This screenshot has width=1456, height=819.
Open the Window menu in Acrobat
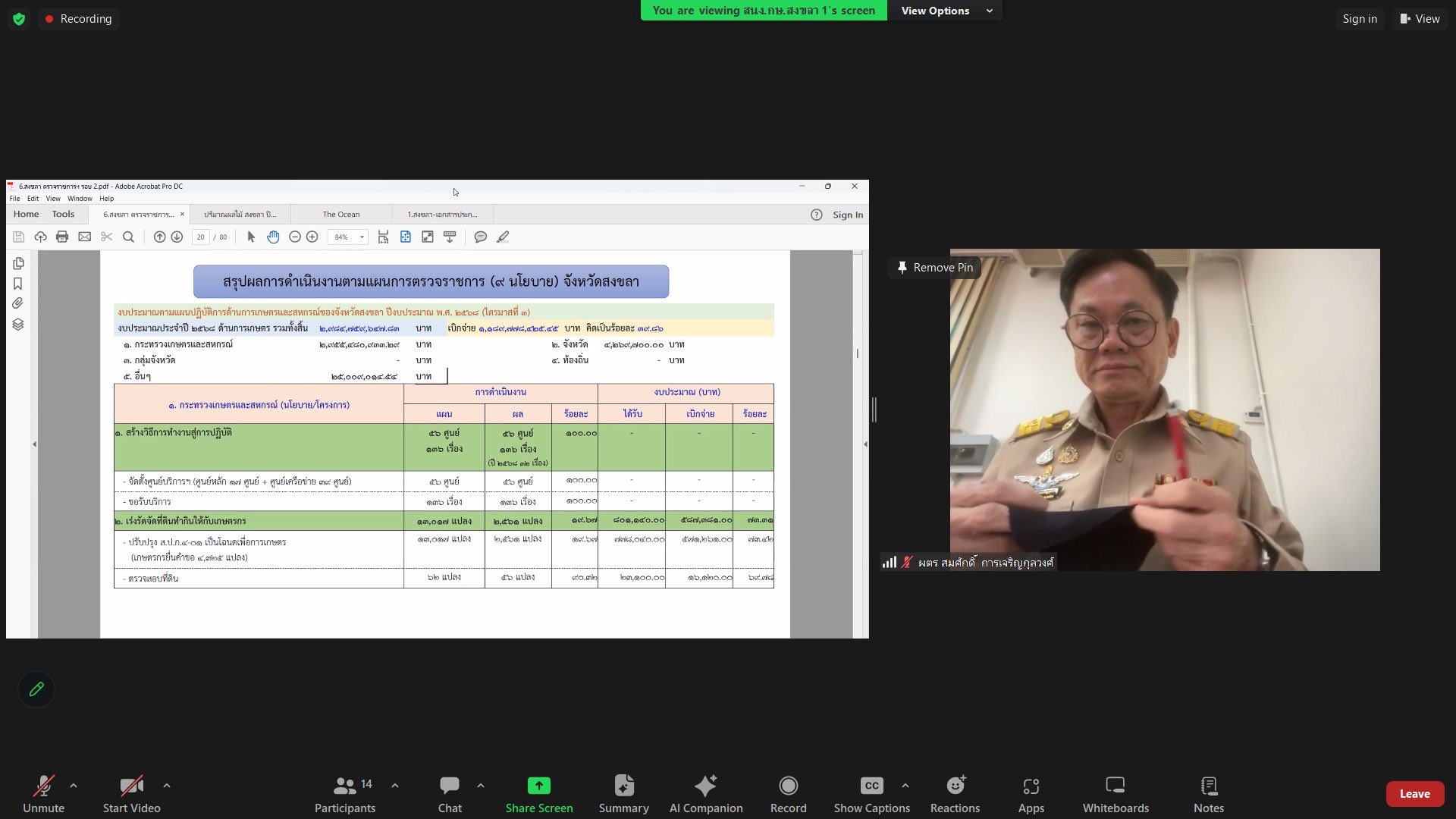(x=80, y=199)
